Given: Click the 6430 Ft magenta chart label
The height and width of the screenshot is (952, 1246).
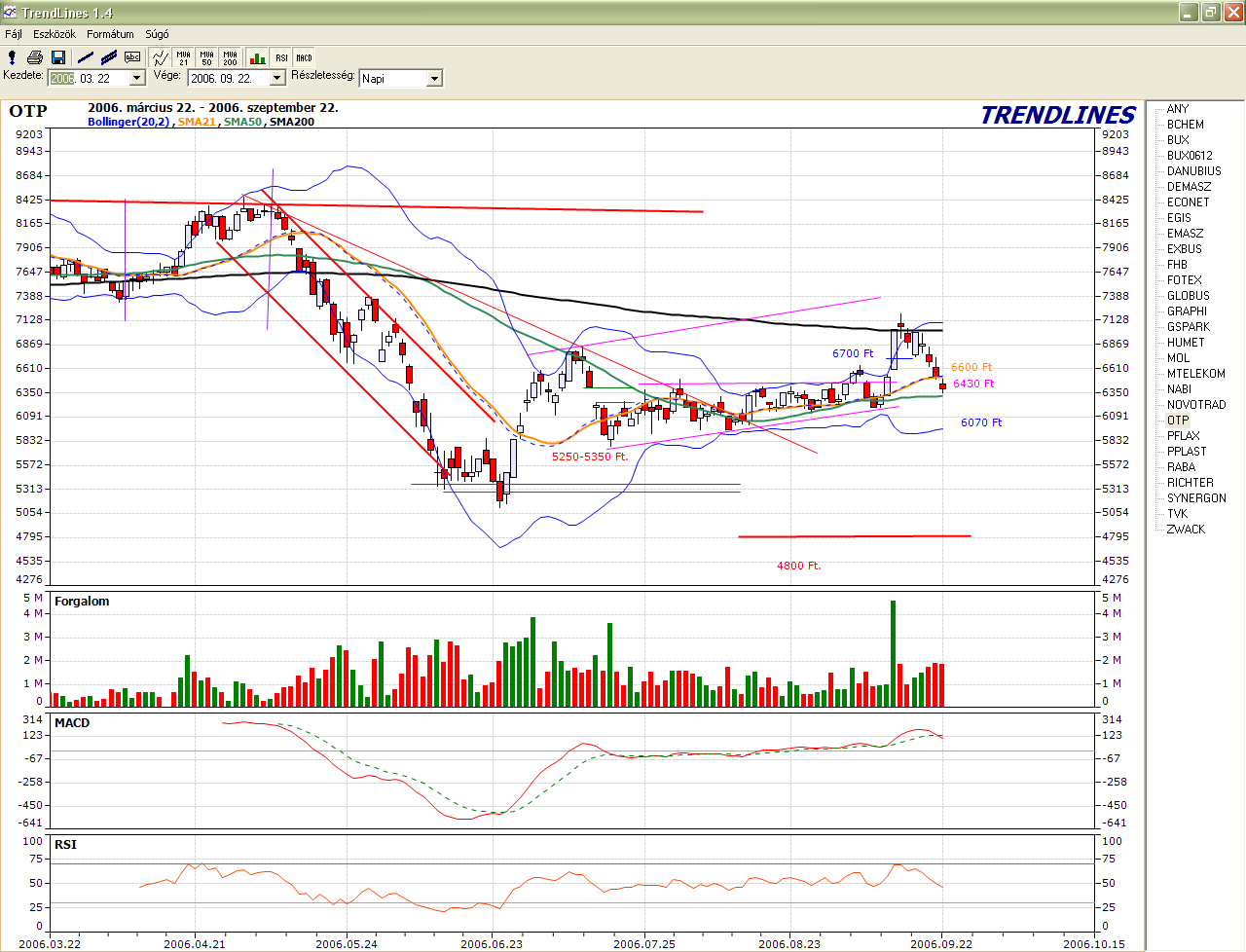Looking at the screenshot, I should [x=973, y=384].
